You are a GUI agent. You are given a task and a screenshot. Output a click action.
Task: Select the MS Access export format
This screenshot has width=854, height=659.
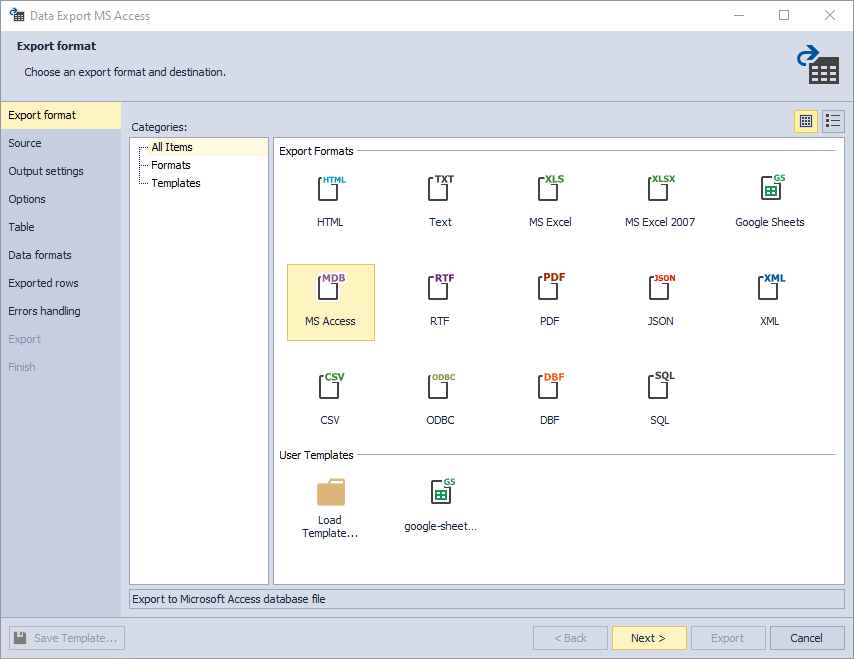pyautogui.click(x=330, y=300)
